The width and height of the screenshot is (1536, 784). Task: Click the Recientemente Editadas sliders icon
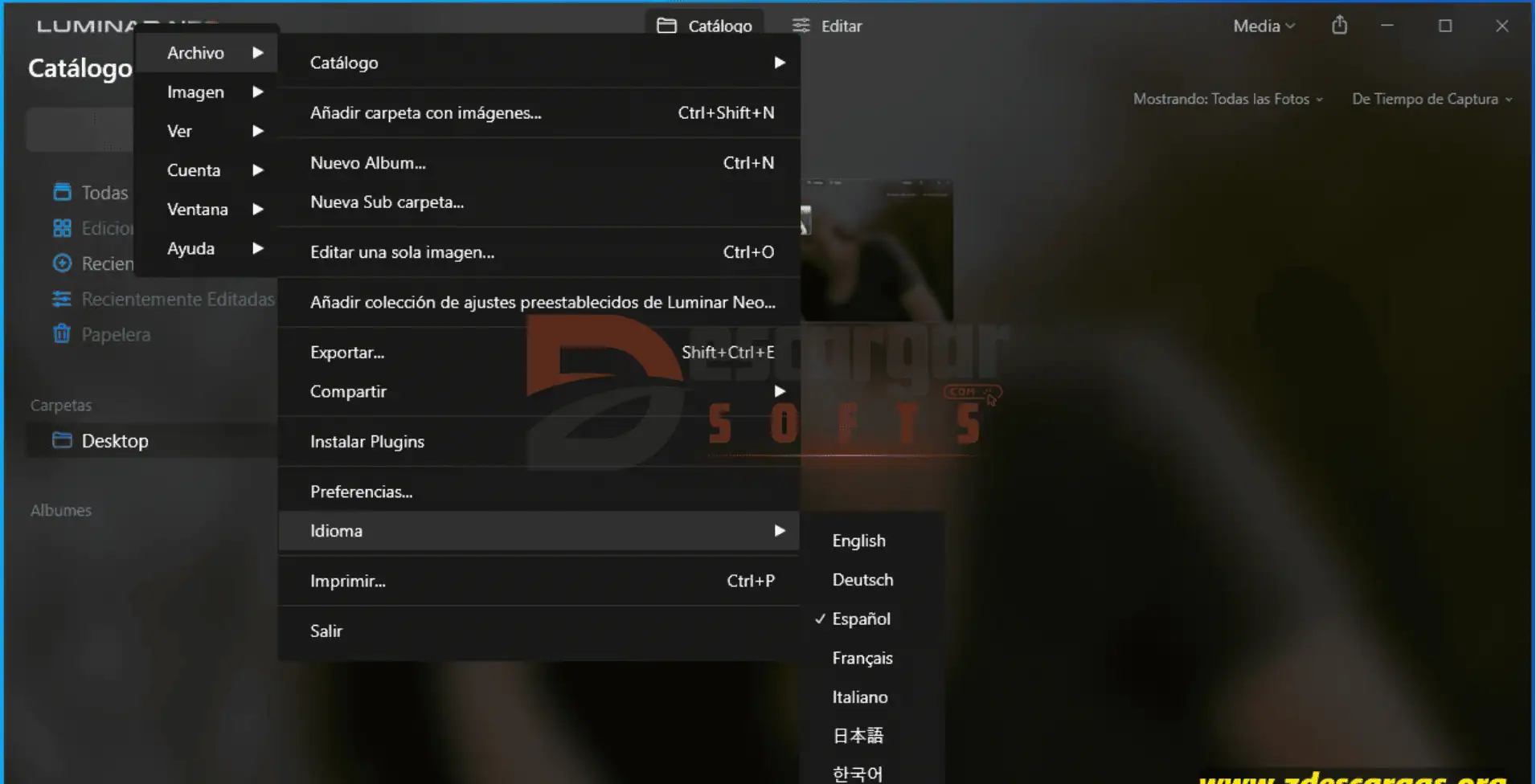[62, 299]
